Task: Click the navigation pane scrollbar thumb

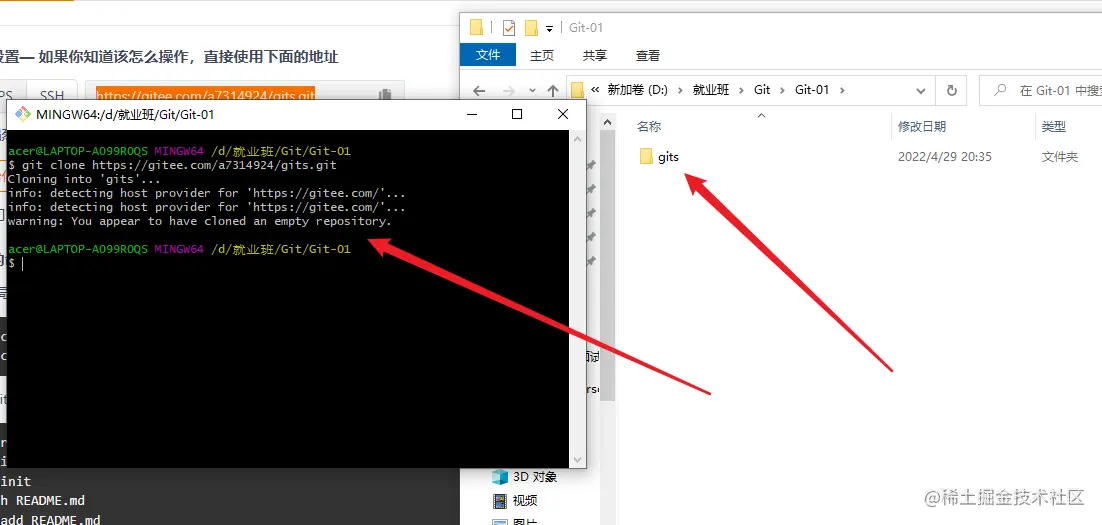Action: (607, 267)
